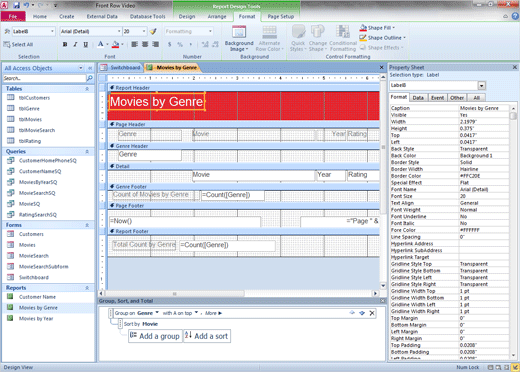Collapse the Forms group in navigation pane

tap(87, 225)
